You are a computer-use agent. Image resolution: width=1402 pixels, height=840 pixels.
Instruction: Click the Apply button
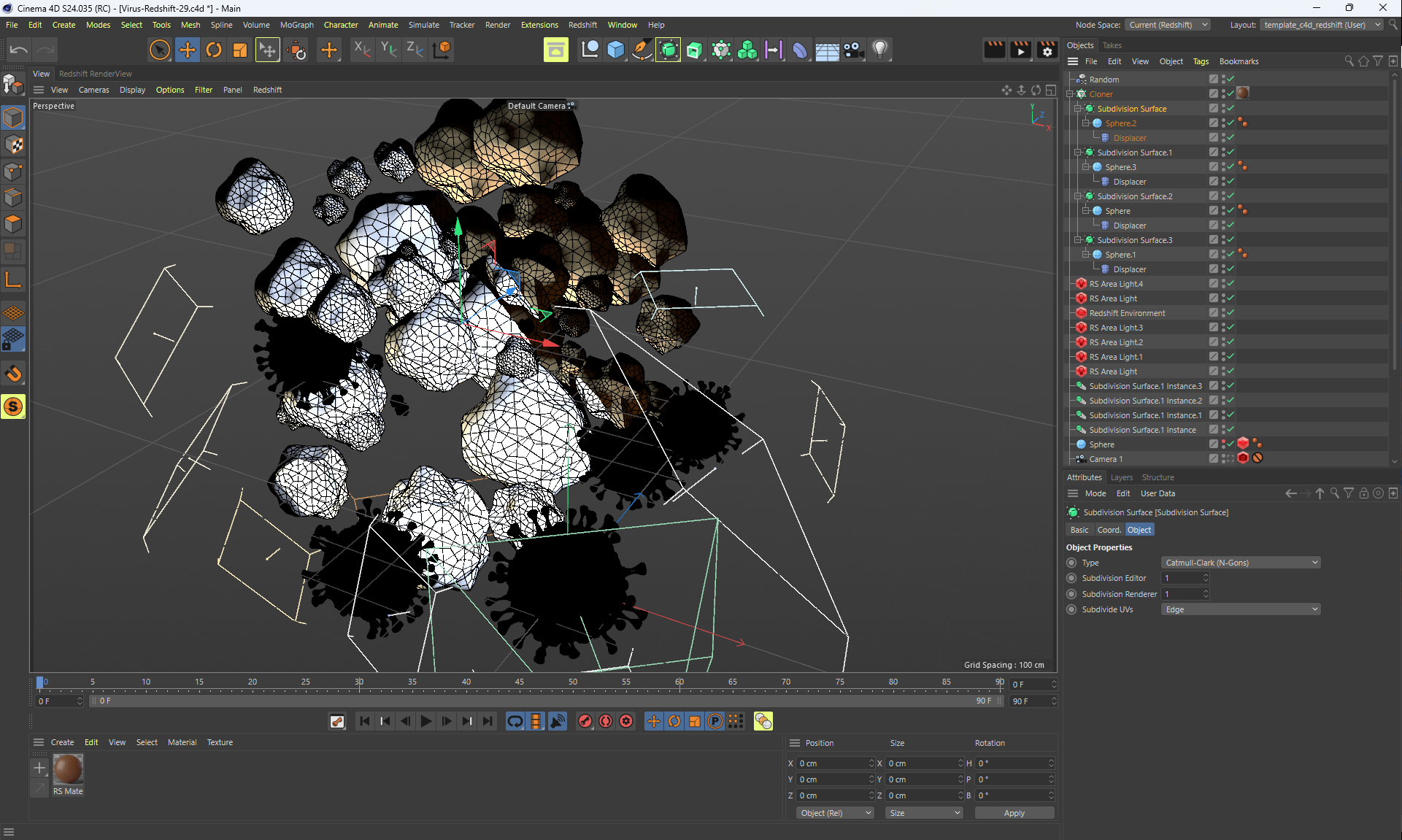[x=1014, y=813]
